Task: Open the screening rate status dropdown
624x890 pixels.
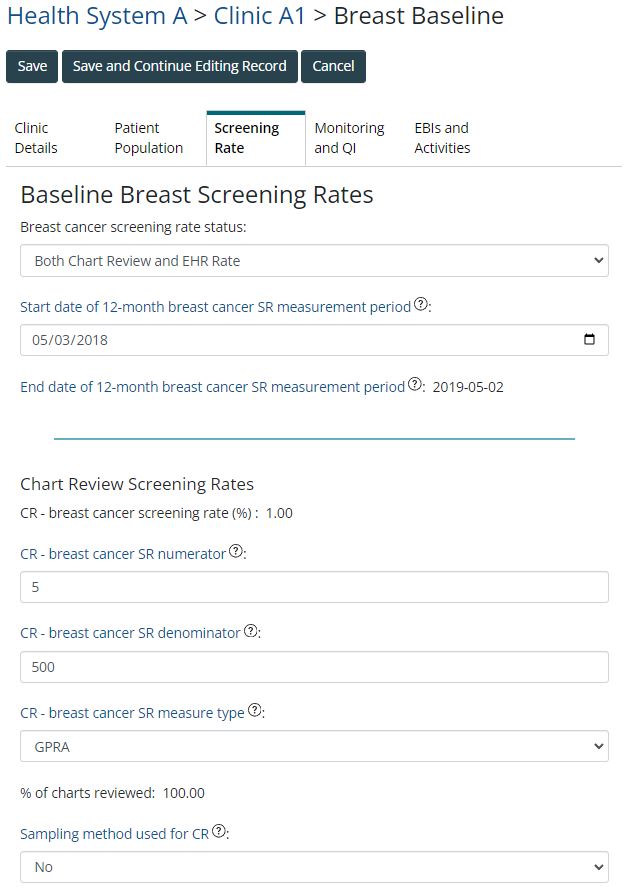Action: pos(314,261)
